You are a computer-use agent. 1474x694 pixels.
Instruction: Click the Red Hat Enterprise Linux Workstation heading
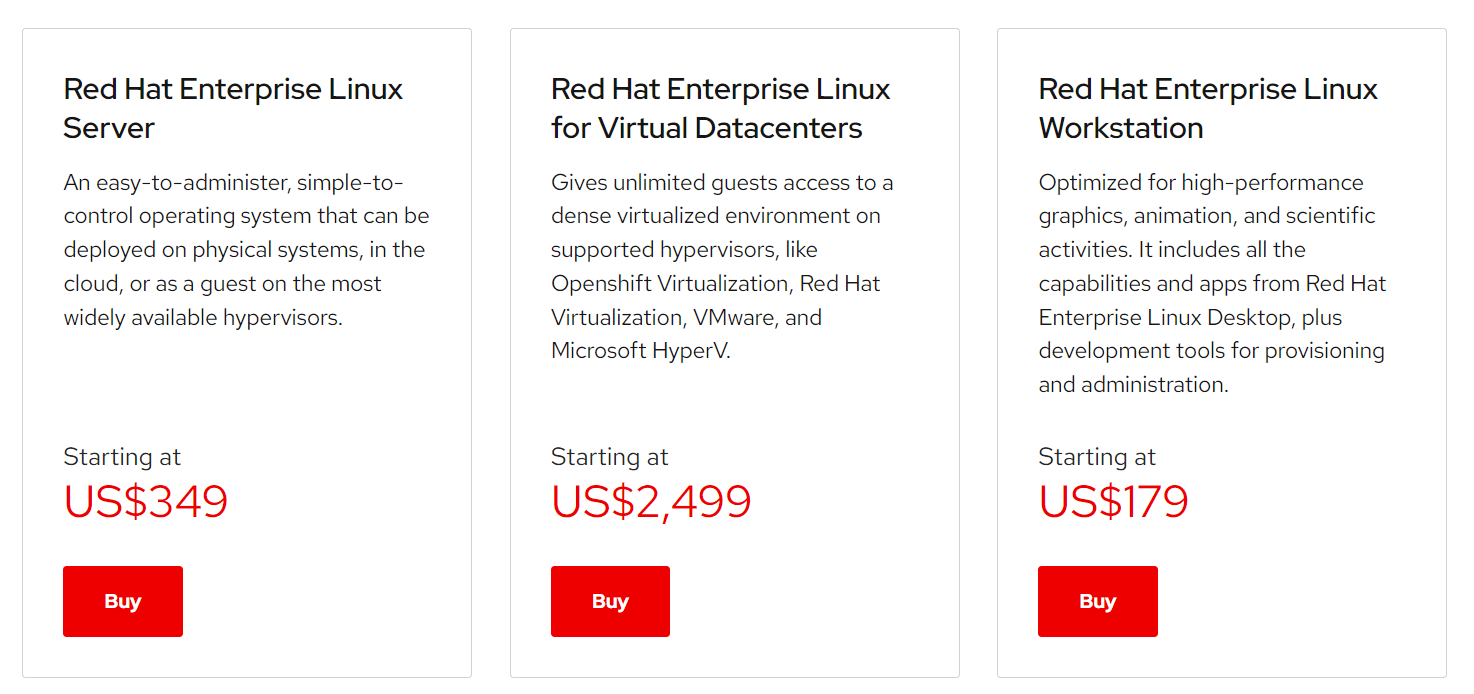click(x=1208, y=108)
